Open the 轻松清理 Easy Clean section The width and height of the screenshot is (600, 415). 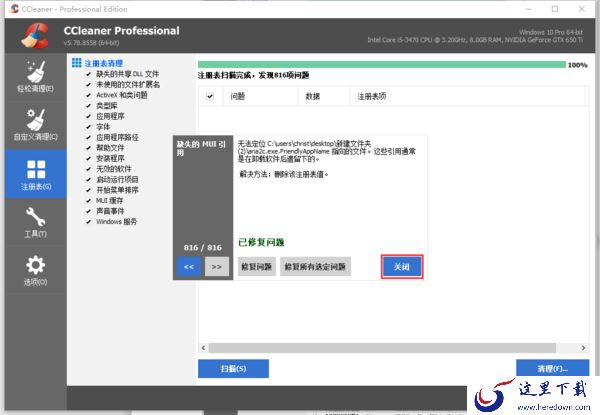(x=36, y=76)
